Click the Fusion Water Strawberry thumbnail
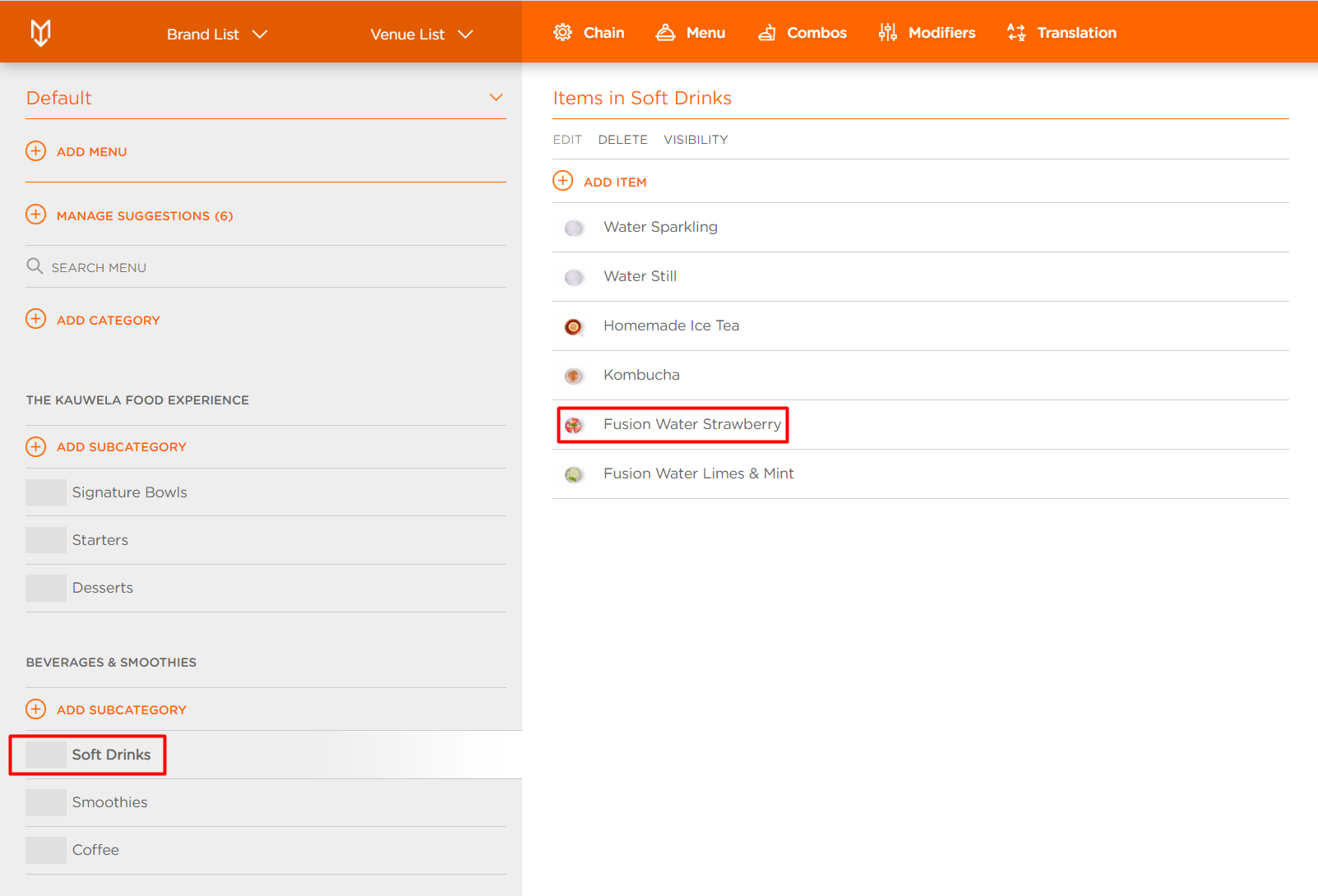The image size is (1318, 896). point(574,425)
